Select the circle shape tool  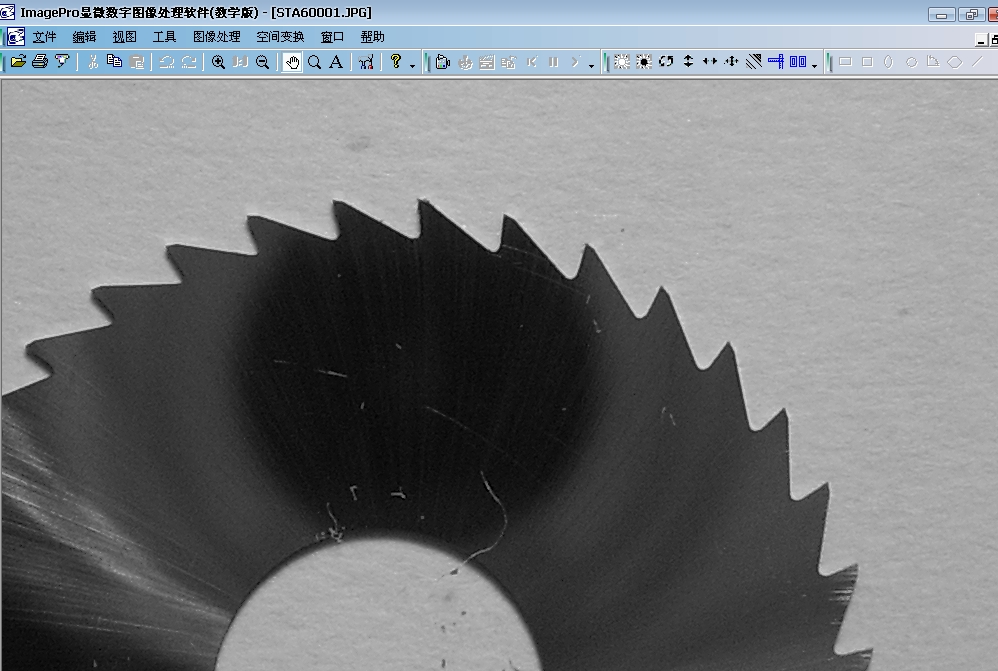tap(911, 62)
